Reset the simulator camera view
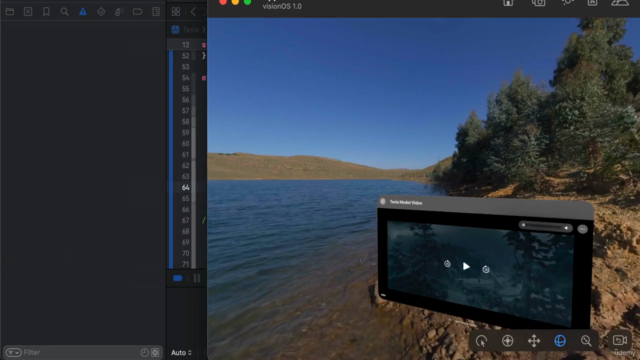The width and height of the screenshot is (640, 360). pos(620,340)
